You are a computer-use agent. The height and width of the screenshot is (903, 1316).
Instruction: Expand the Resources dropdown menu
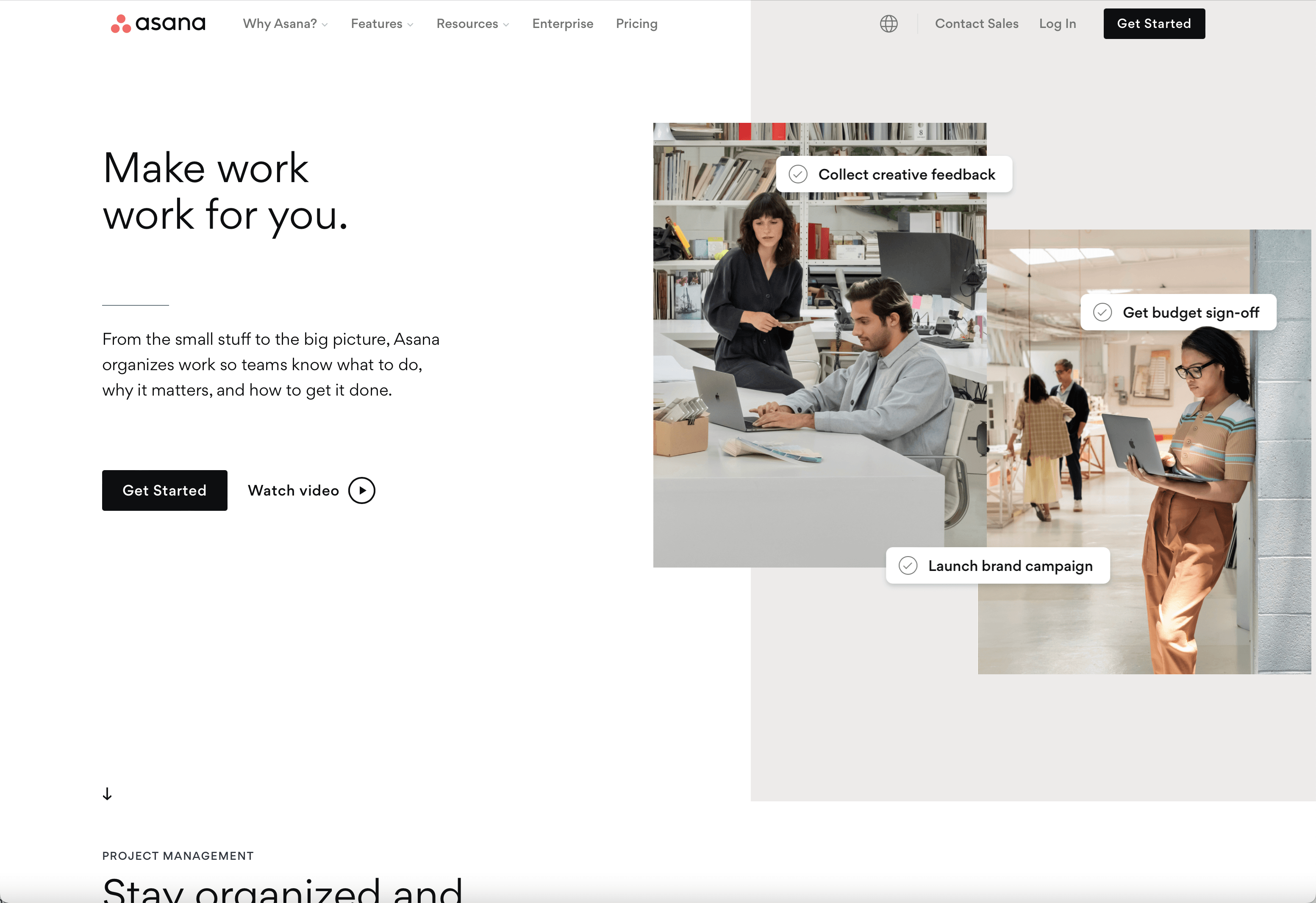(472, 24)
